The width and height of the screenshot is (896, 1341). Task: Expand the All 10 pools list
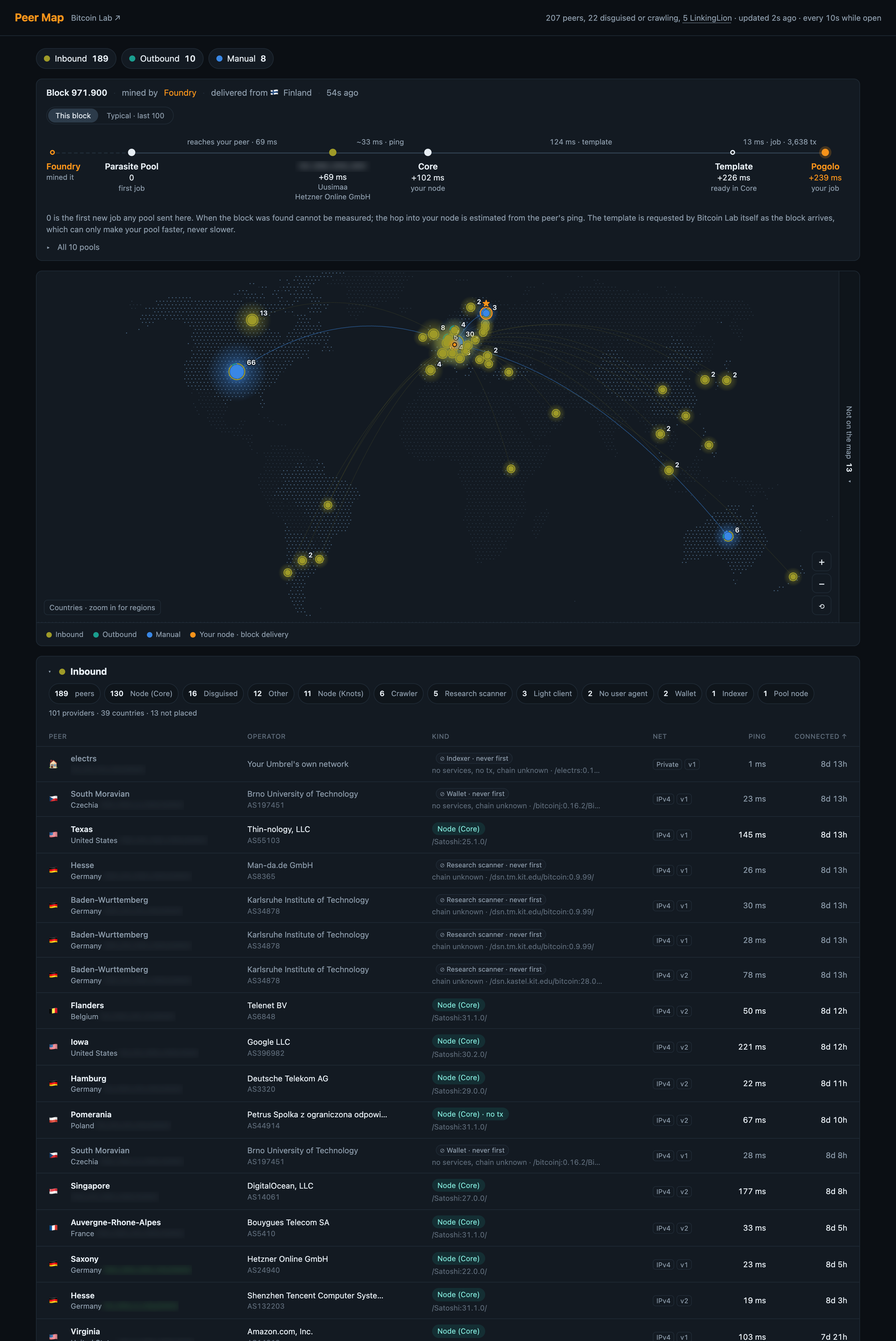coord(73,247)
